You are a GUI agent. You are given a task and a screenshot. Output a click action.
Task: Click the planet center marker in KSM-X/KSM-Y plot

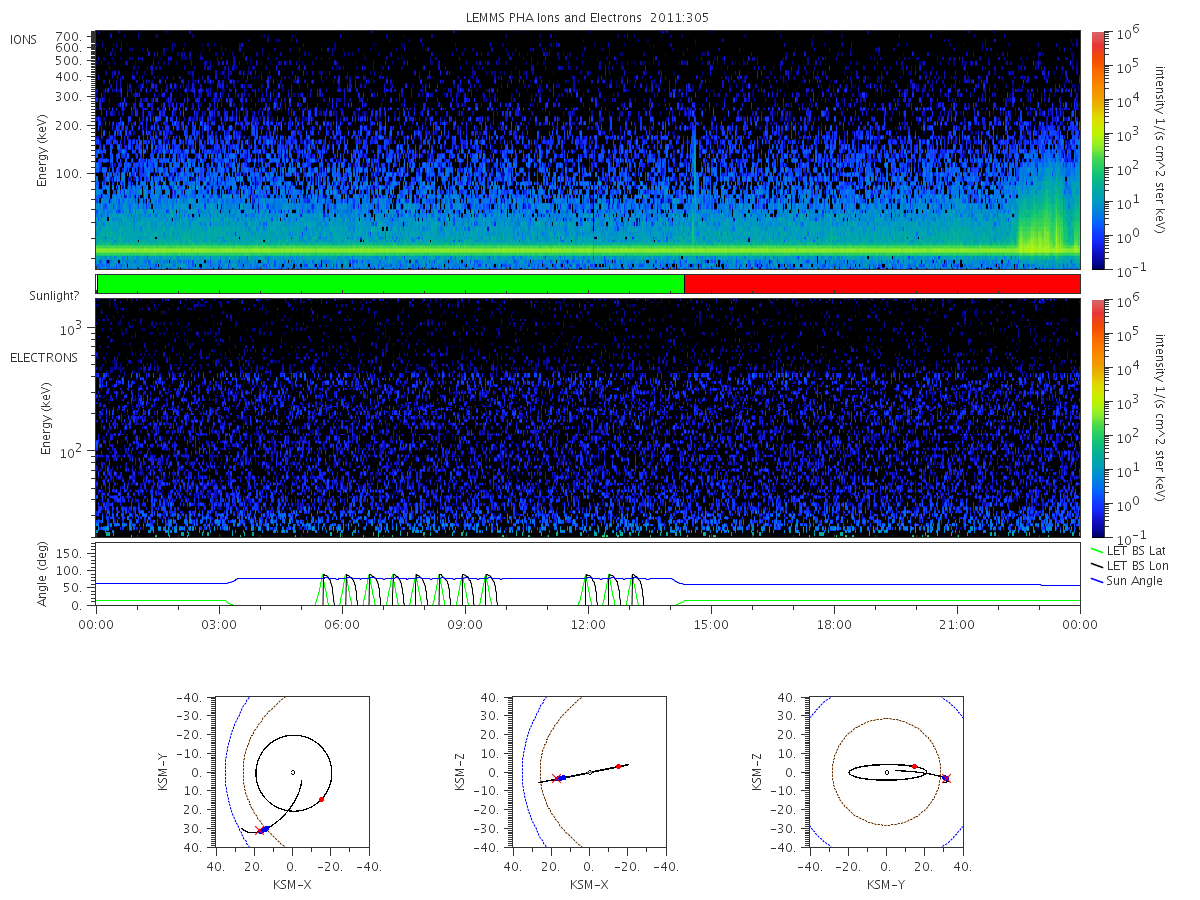pos(293,772)
